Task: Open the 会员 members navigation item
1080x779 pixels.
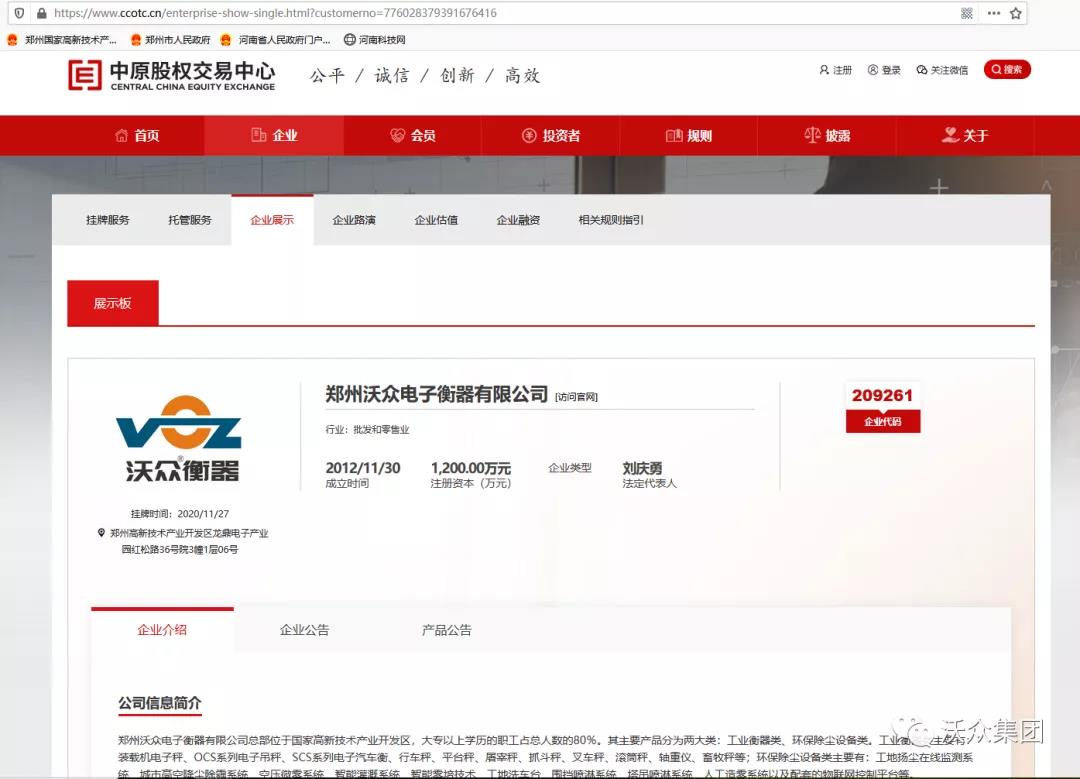Action: (412, 136)
